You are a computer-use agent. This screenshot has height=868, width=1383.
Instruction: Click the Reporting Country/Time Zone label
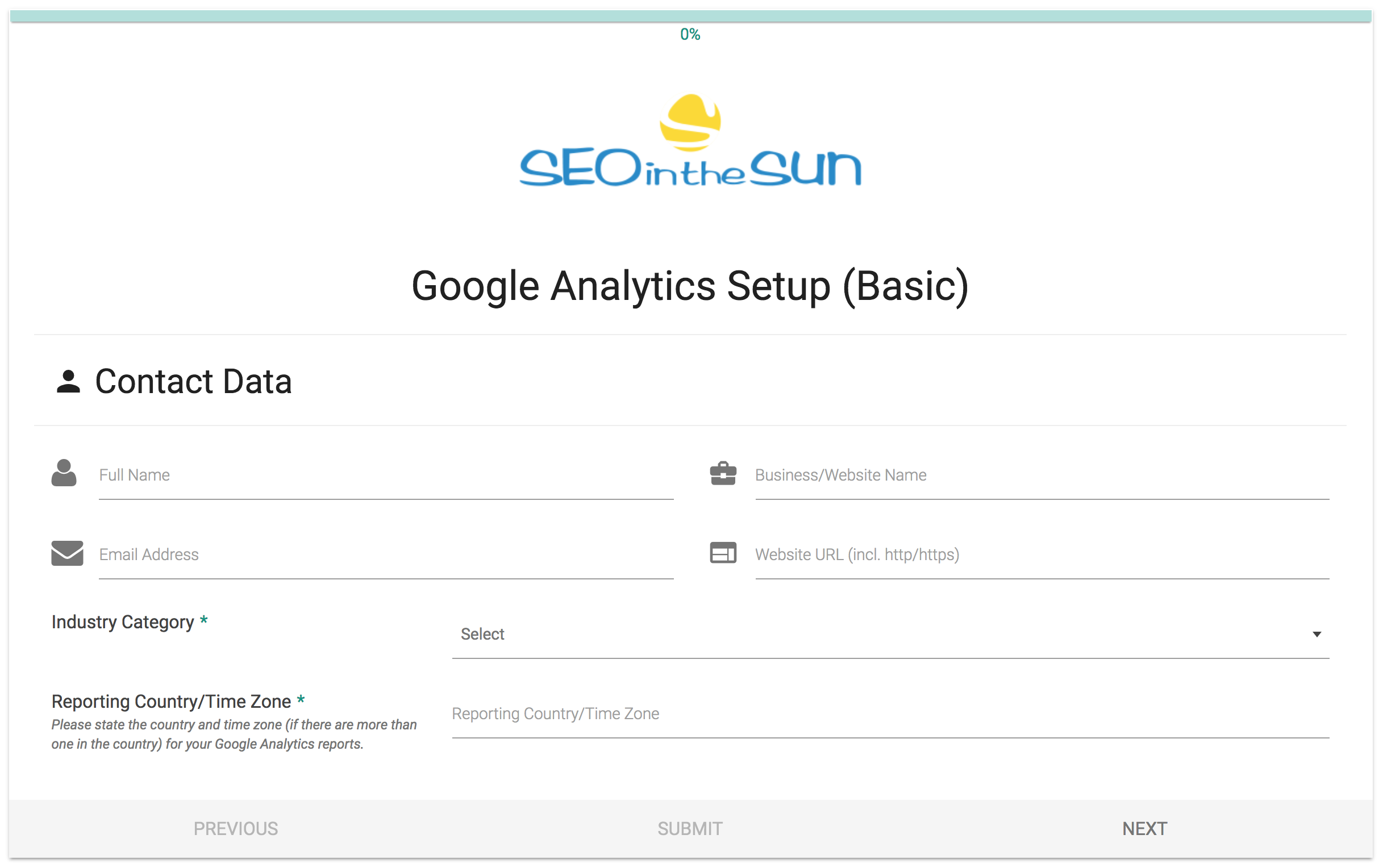click(171, 702)
